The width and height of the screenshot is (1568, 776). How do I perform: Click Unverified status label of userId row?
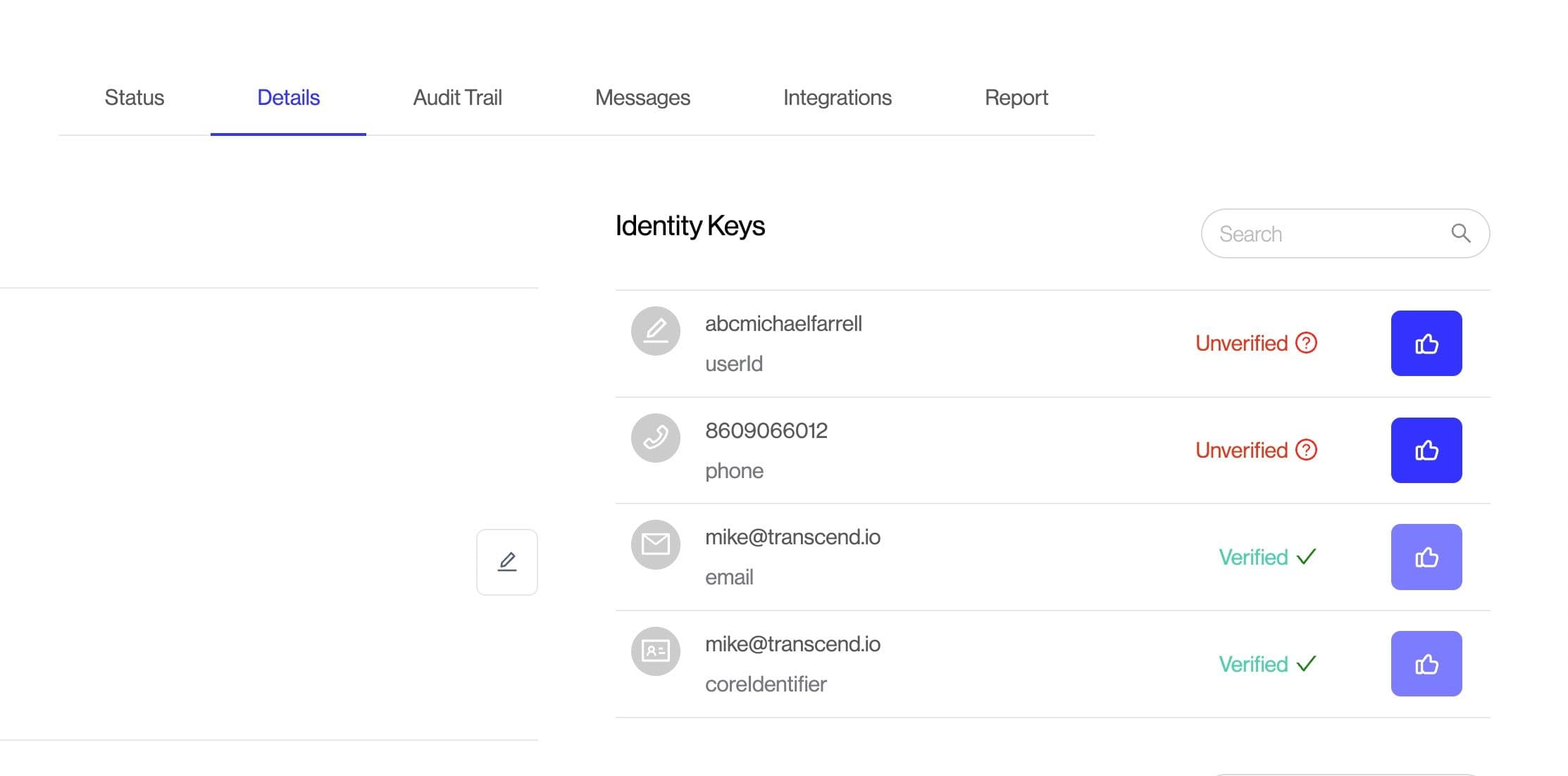click(1241, 343)
